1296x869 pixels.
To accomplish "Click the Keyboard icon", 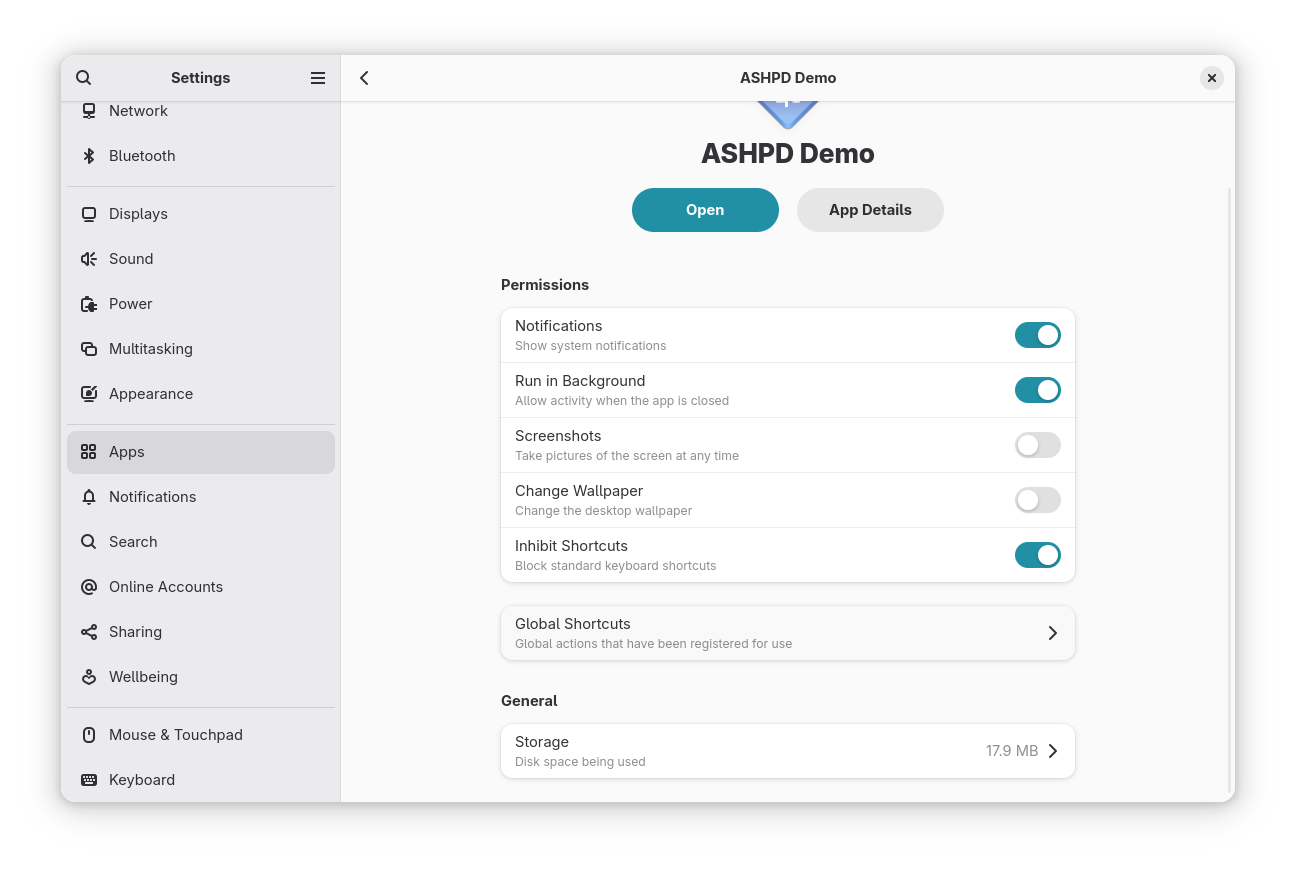I will (x=89, y=780).
